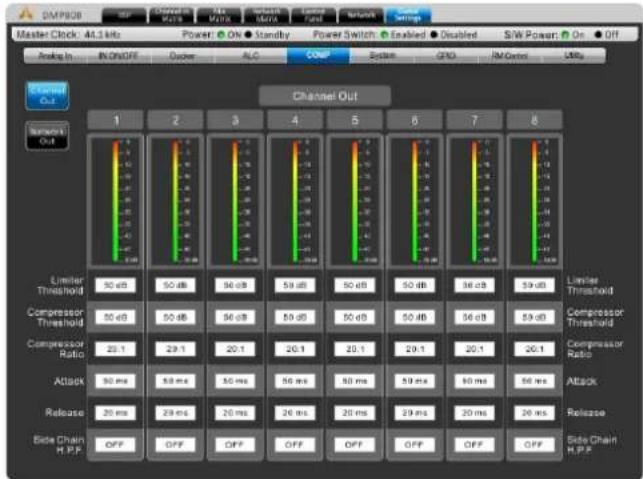Switch to the IN ON/OFF sub-tab
The image size is (643, 479).
[119, 56]
